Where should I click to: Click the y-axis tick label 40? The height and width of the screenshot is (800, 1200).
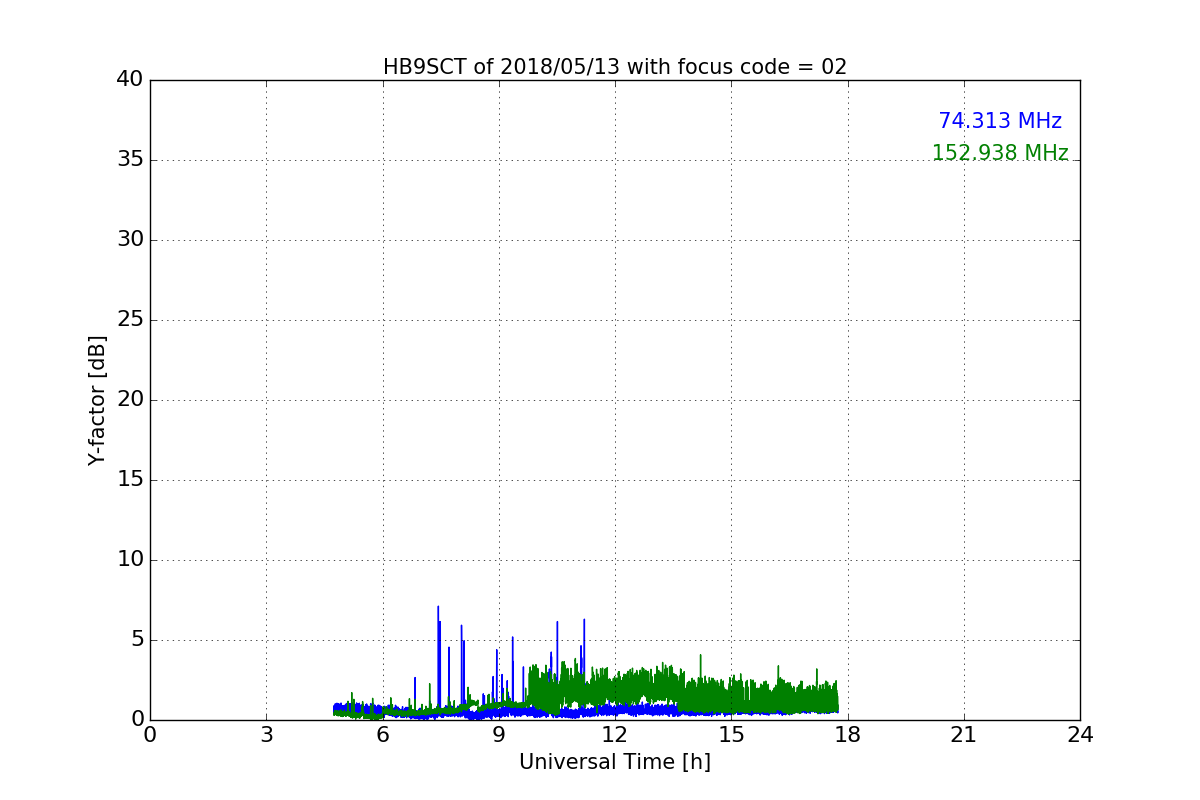click(x=130, y=80)
